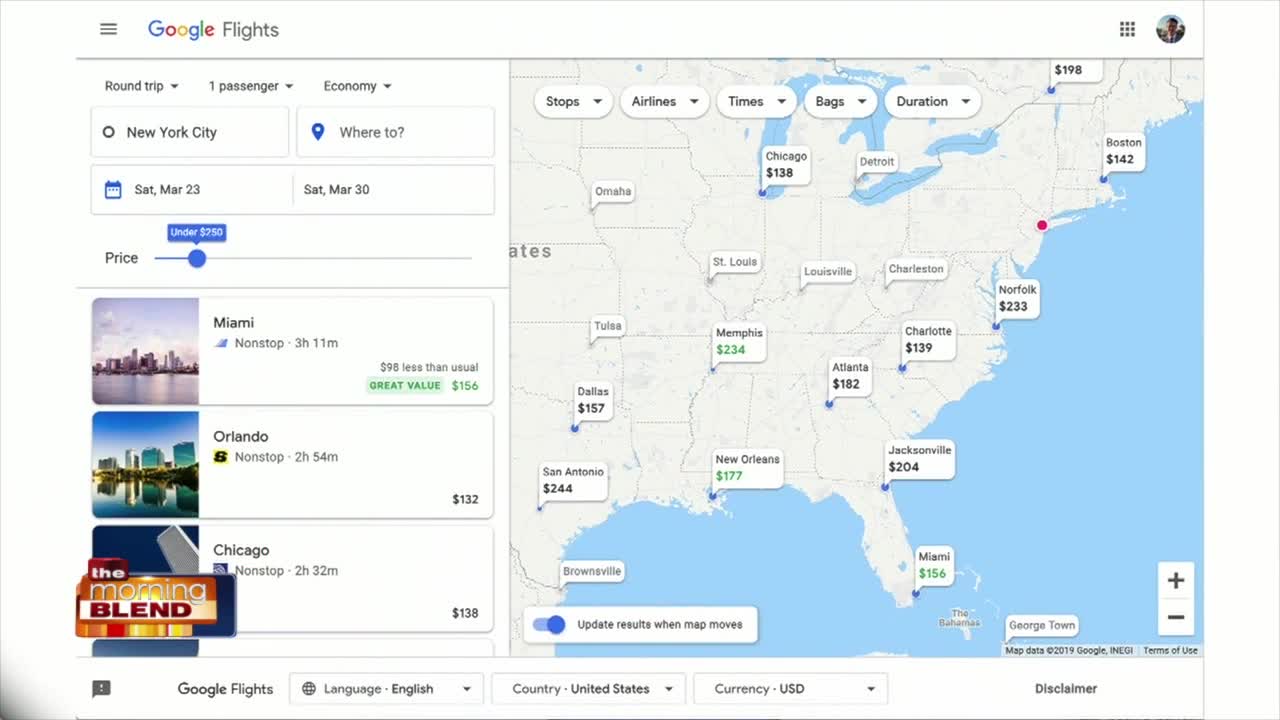Screen dimensions: 1280x720
Task: Select the Atlanta $182 map label
Action: (x=850, y=376)
